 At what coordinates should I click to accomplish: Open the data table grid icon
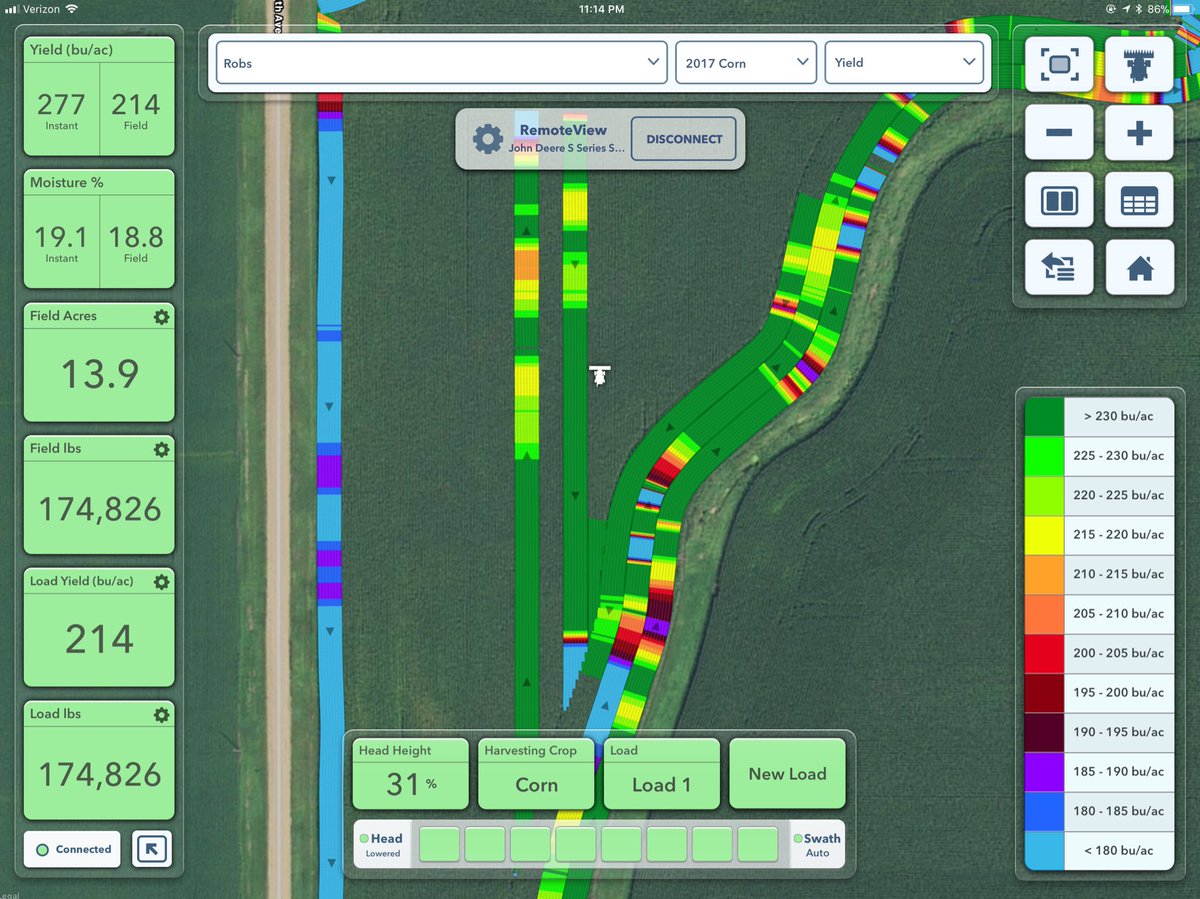click(x=1139, y=200)
